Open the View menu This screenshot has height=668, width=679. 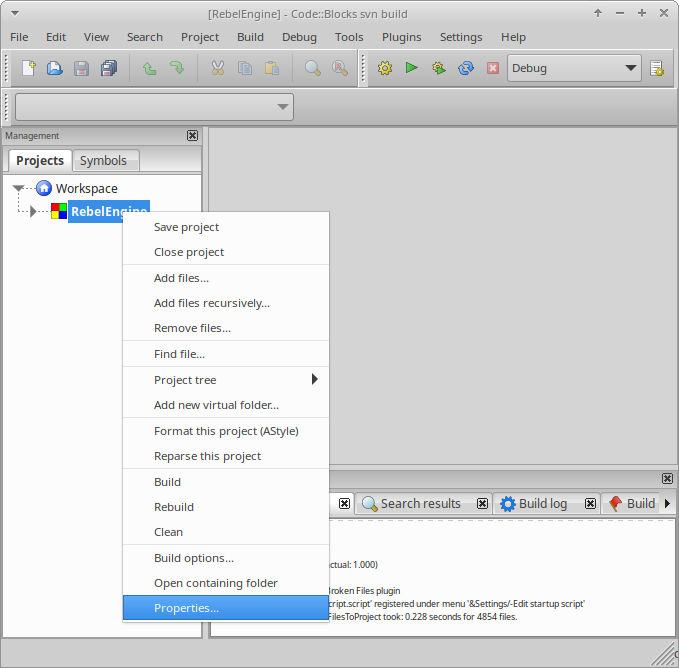click(x=96, y=37)
